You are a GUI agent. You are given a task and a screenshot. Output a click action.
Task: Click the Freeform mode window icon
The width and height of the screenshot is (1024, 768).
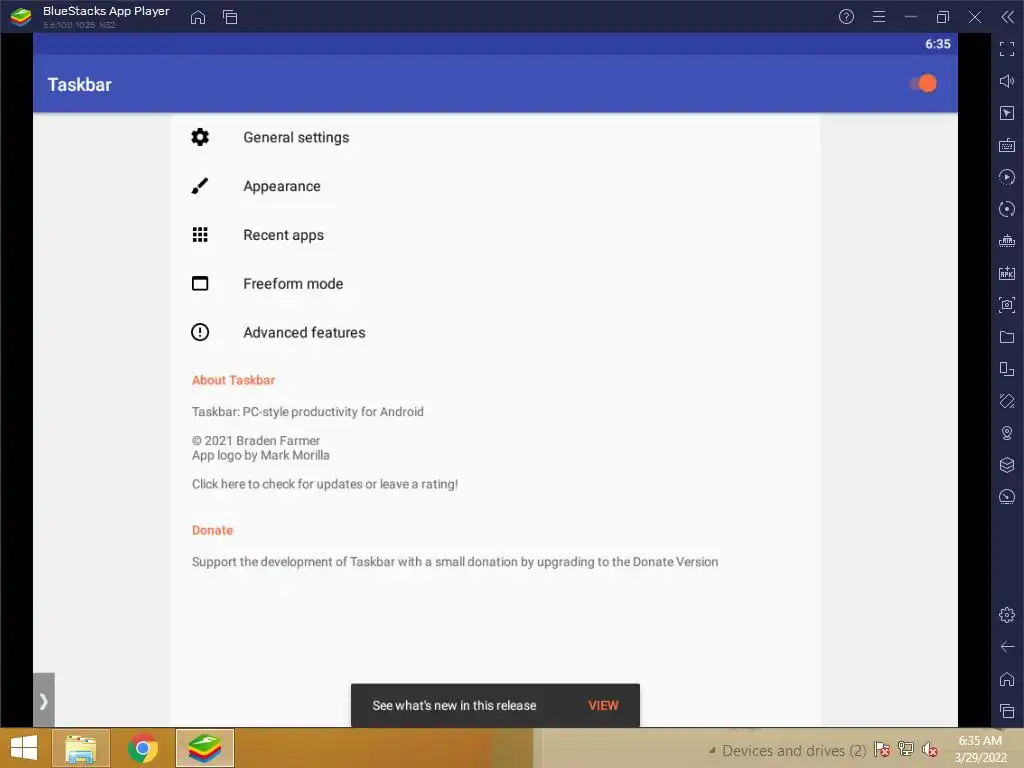tap(200, 283)
